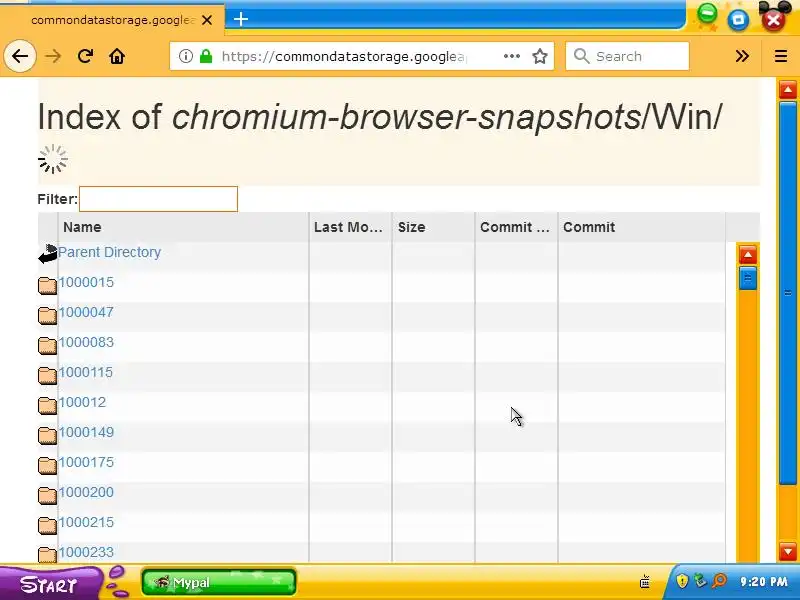This screenshot has height=600, width=800.
Task: Click the page vertical scrollbar thumb
Action: click(x=788, y=293)
